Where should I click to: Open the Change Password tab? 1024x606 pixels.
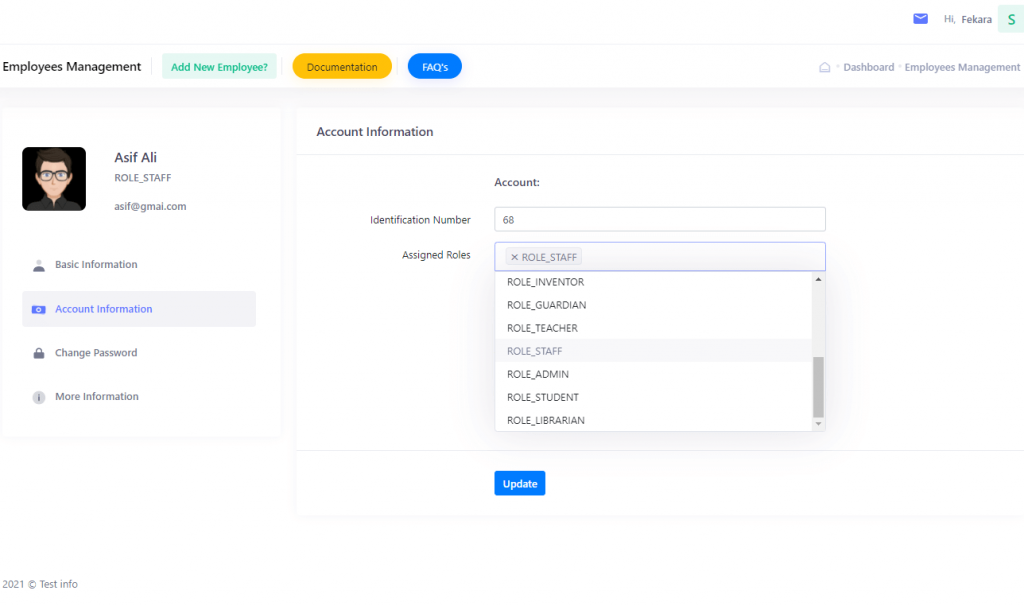(96, 353)
